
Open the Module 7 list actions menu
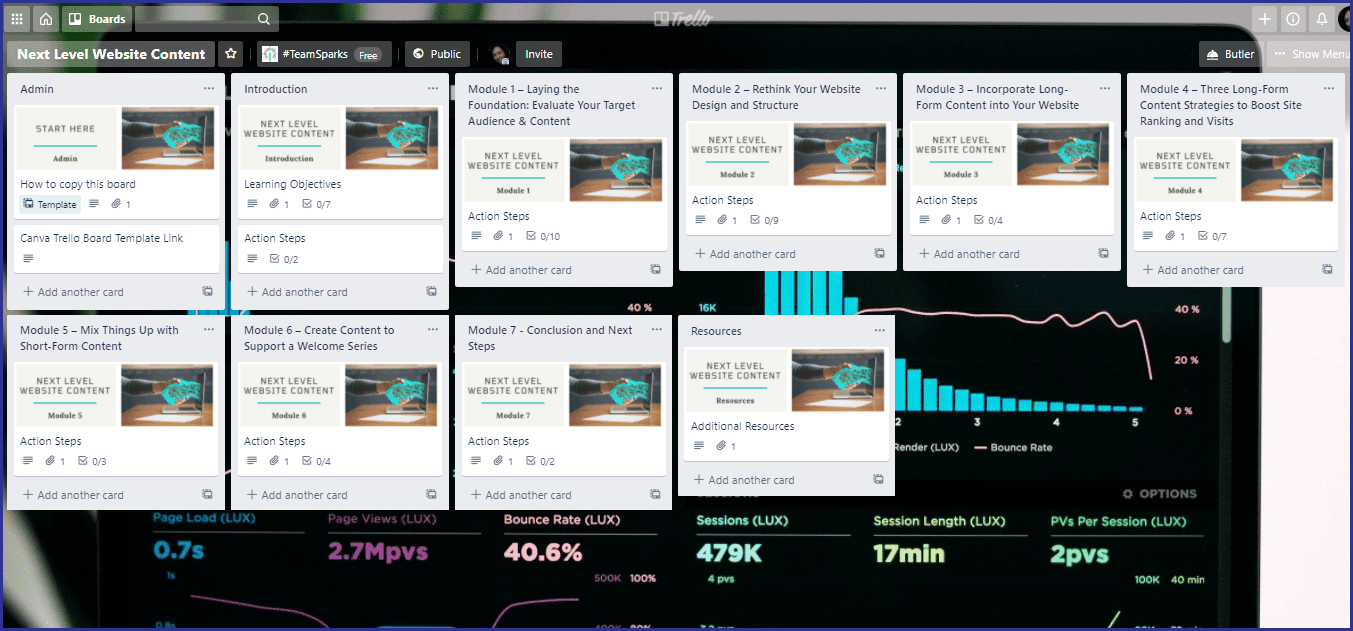coord(657,330)
